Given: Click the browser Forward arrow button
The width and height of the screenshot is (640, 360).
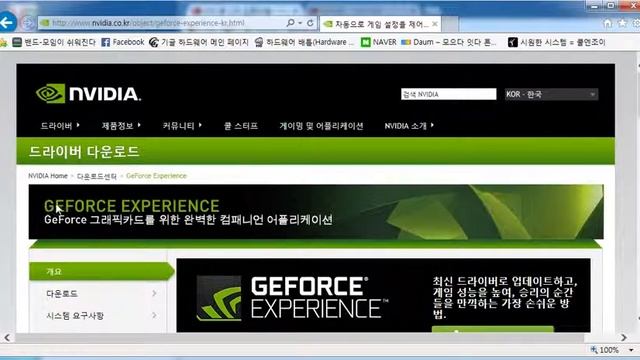Looking at the screenshot, I should tap(27, 23).
